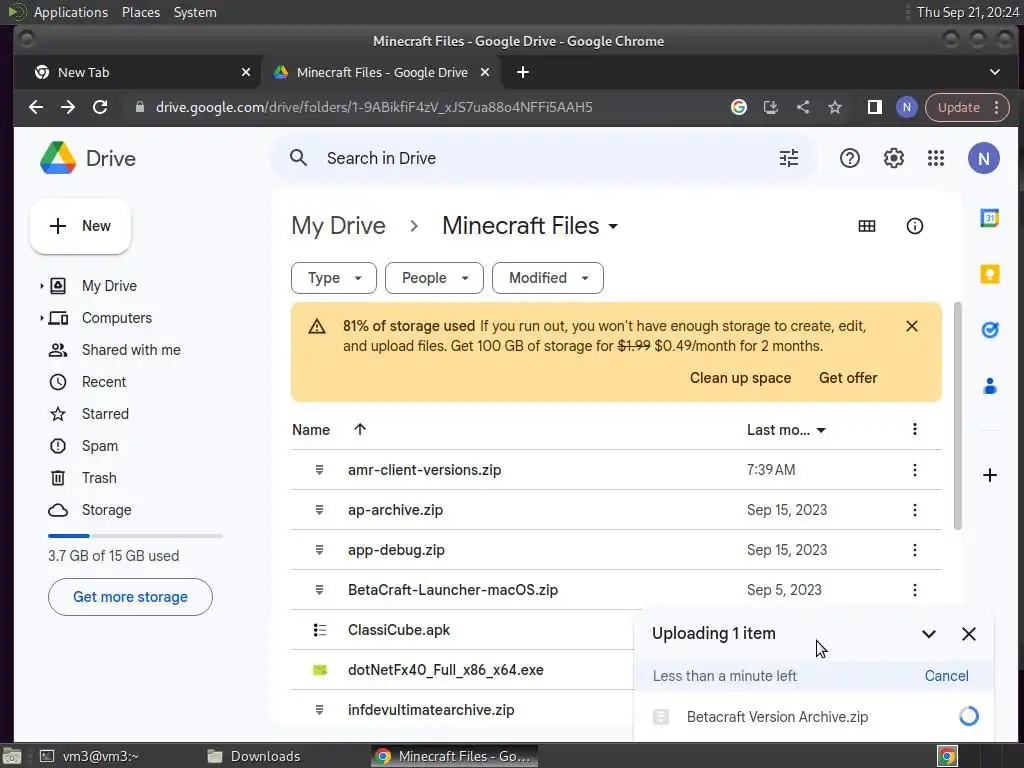Image resolution: width=1024 pixels, height=768 pixels.
Task: Click install app icon in address bar
Action: point(771,107)
